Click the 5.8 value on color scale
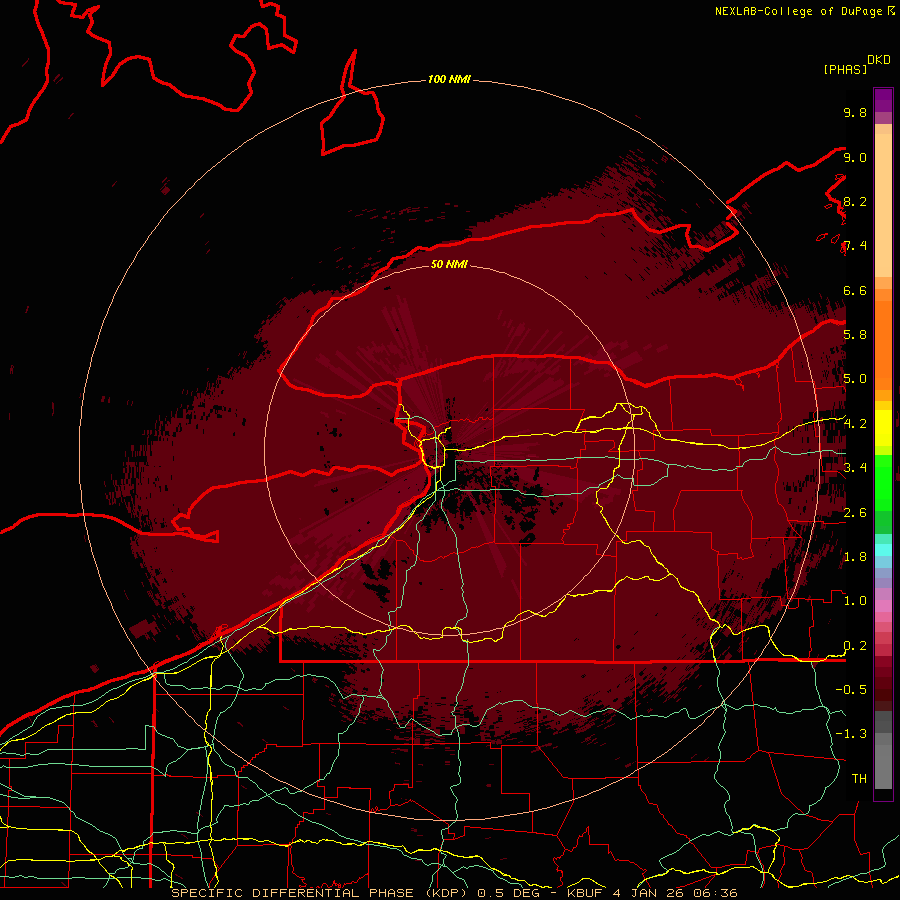 [x=855, y=335]
